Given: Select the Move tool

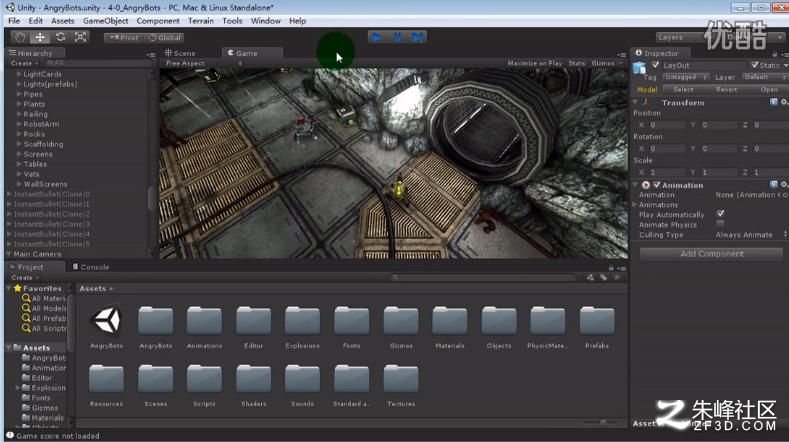Looking at the screenshot, I should [x=40, y=37].
